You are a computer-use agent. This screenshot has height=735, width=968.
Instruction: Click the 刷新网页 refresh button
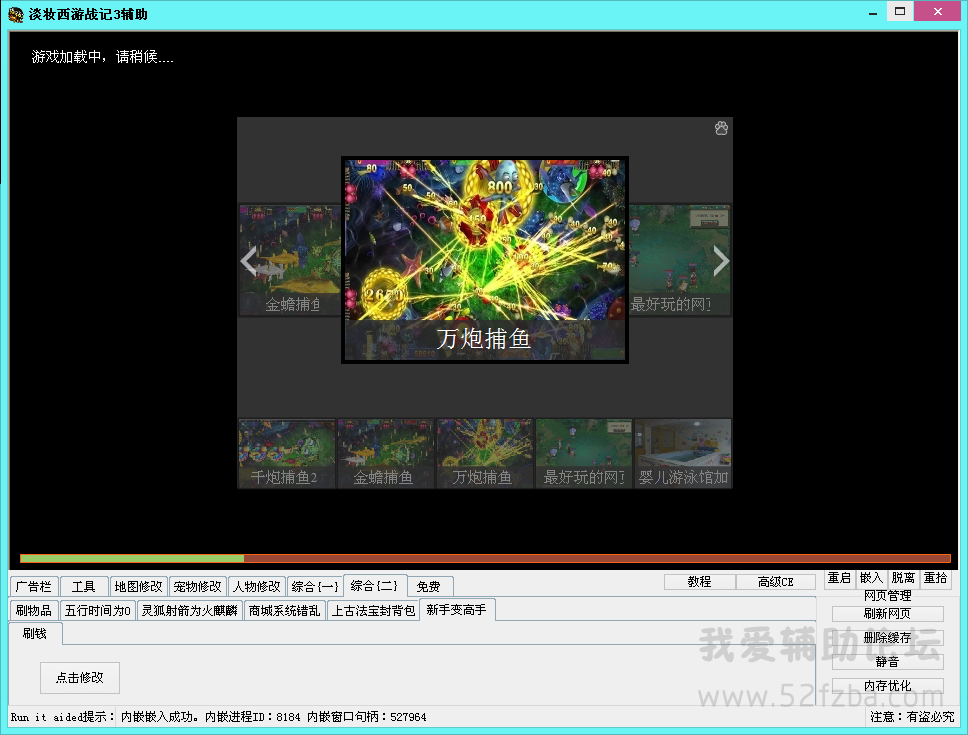click(x=888, y=613)
